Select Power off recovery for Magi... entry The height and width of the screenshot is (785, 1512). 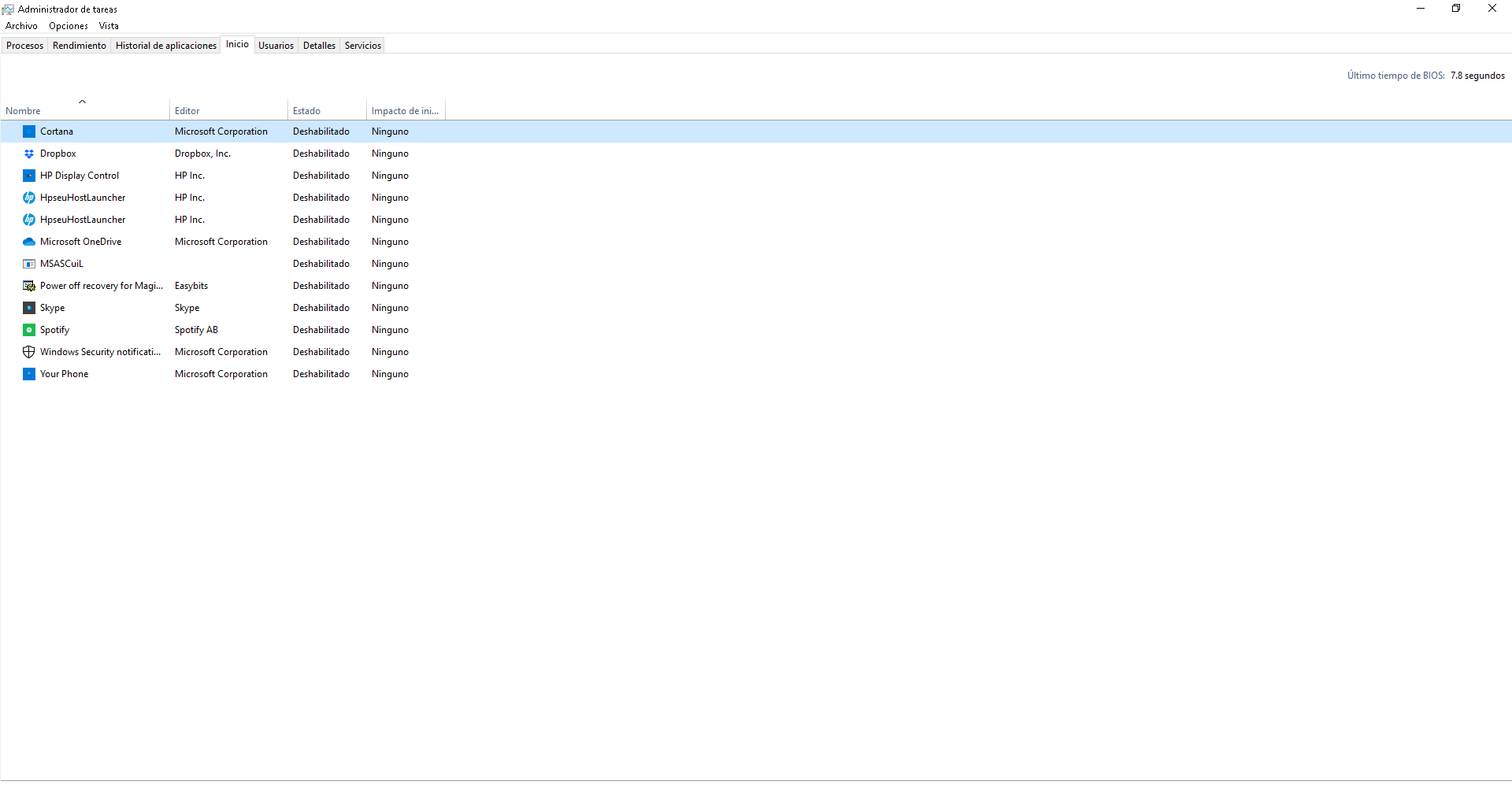[x=102, y=286]
